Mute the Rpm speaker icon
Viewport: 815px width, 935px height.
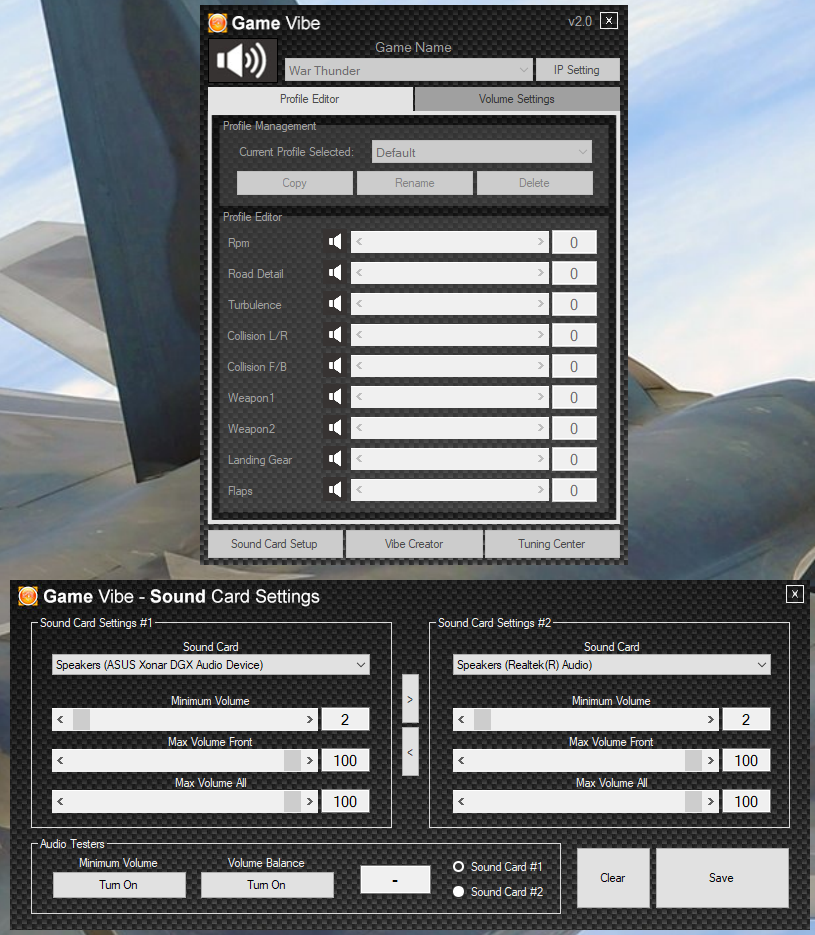point(335,242)
